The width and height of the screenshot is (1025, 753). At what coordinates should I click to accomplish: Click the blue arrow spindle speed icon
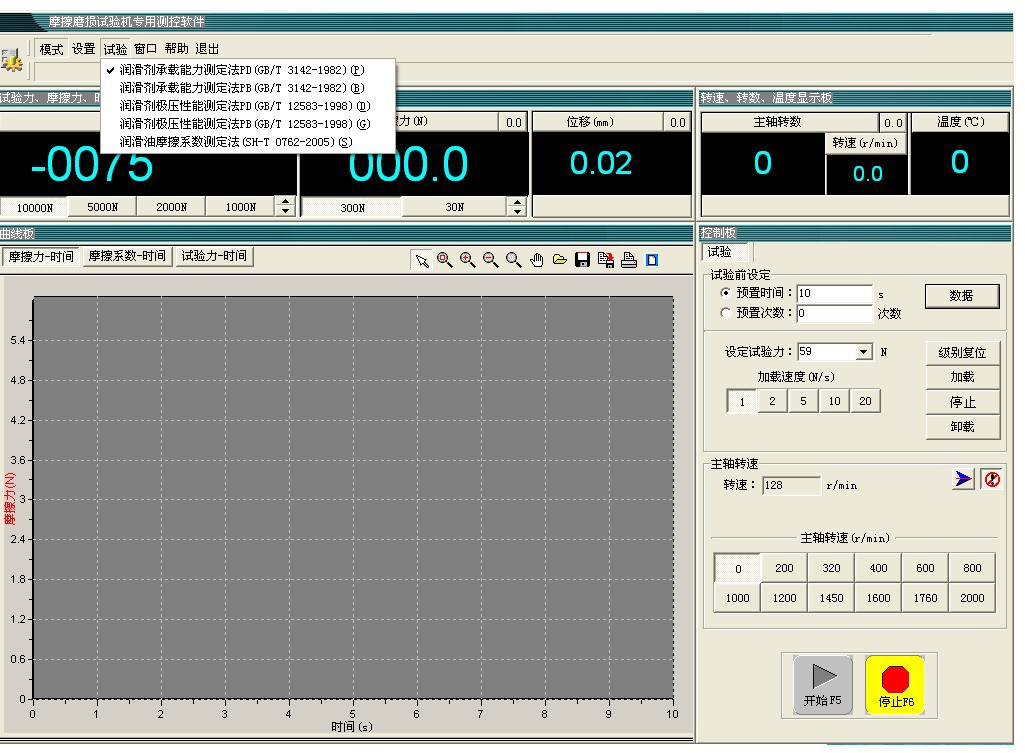pyautogui.click(x=962, y=480)
